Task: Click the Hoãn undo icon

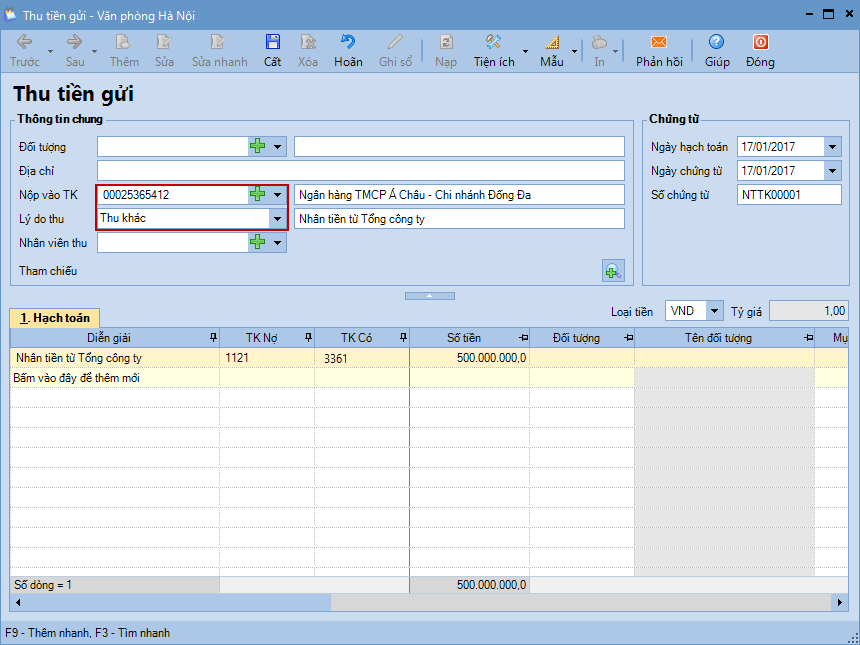Action: 348,43
